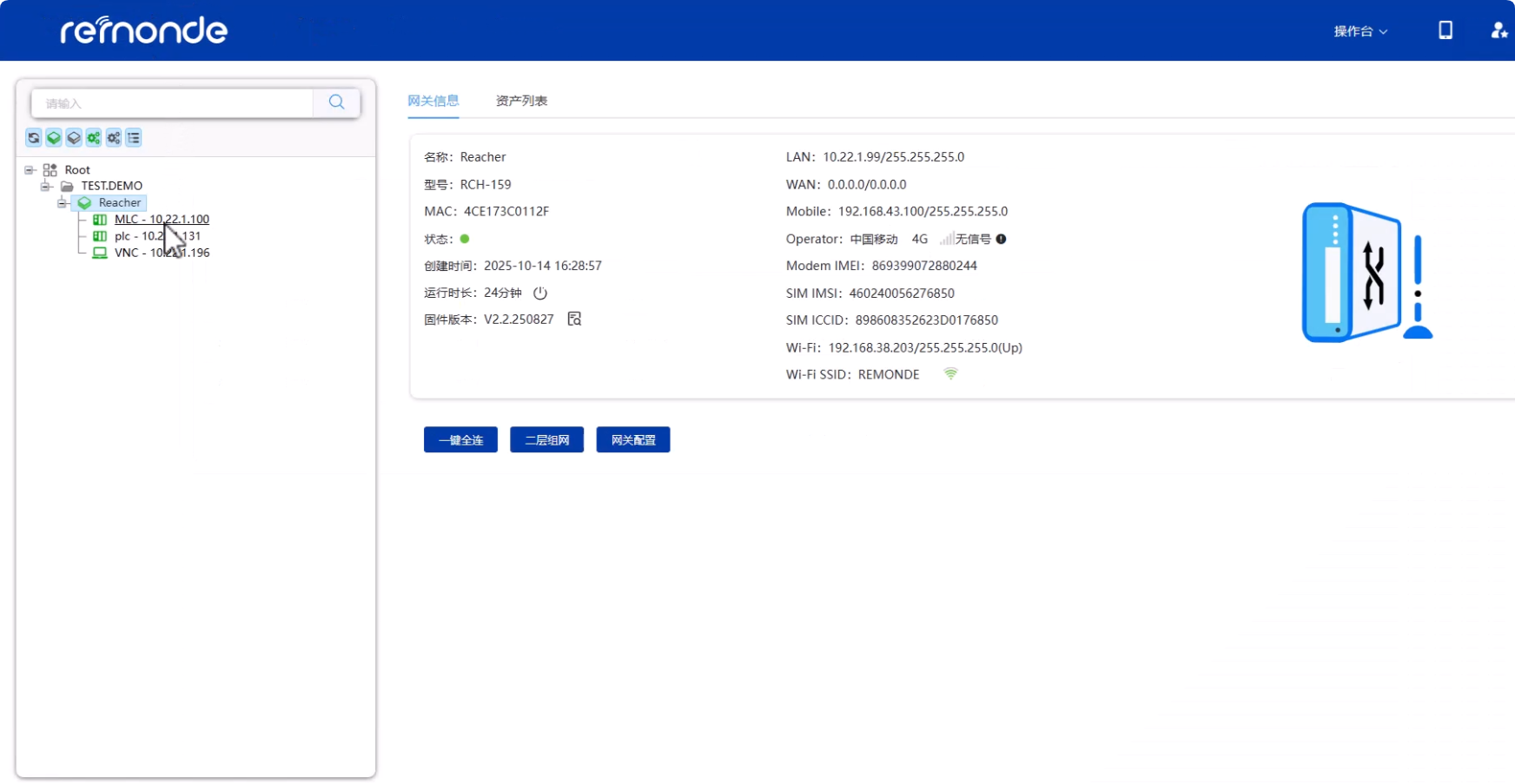The height and width of the screenshot is (784, 1515).
Task: Switch tree to list view
Action: click(x=133, y=137)
